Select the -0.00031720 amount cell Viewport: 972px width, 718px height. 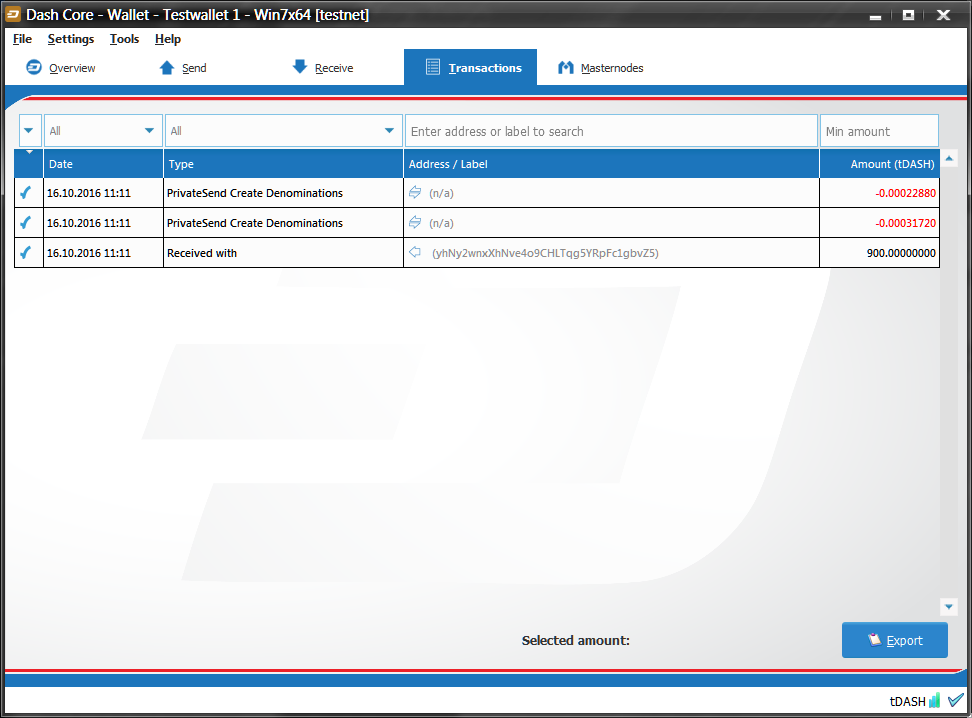tap(880, 223)
